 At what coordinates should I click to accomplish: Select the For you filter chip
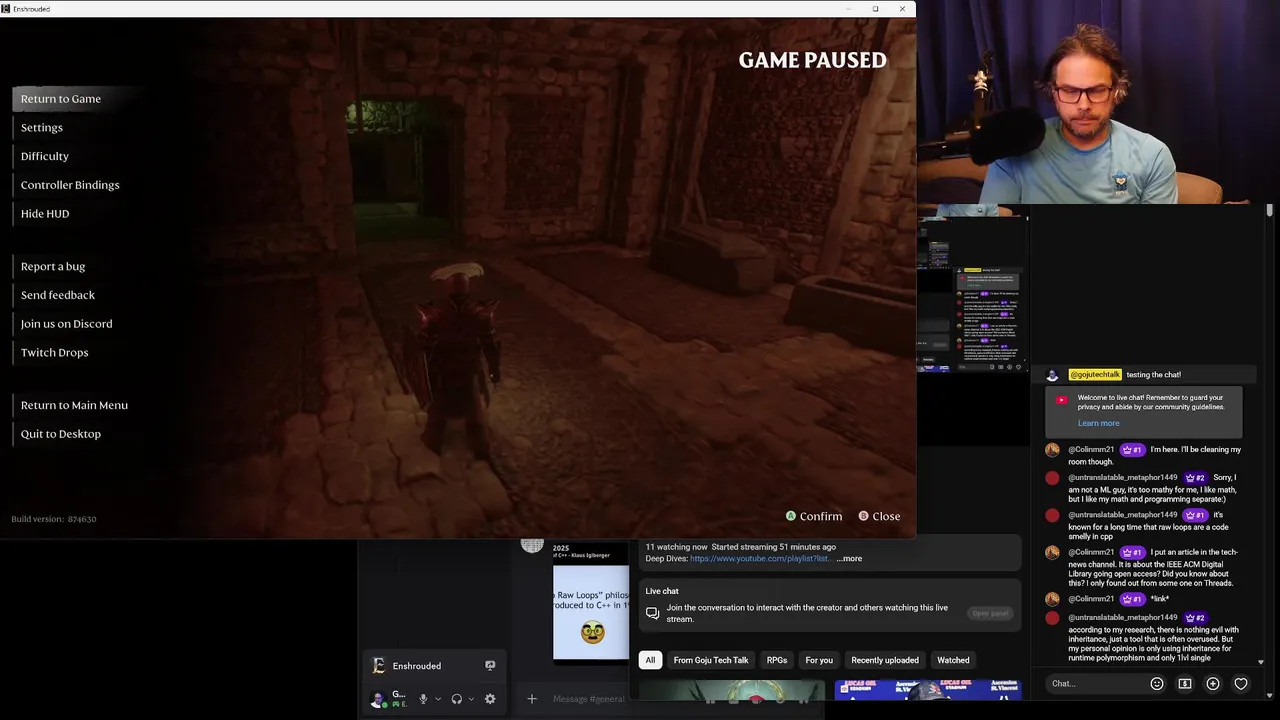(819, 660)
